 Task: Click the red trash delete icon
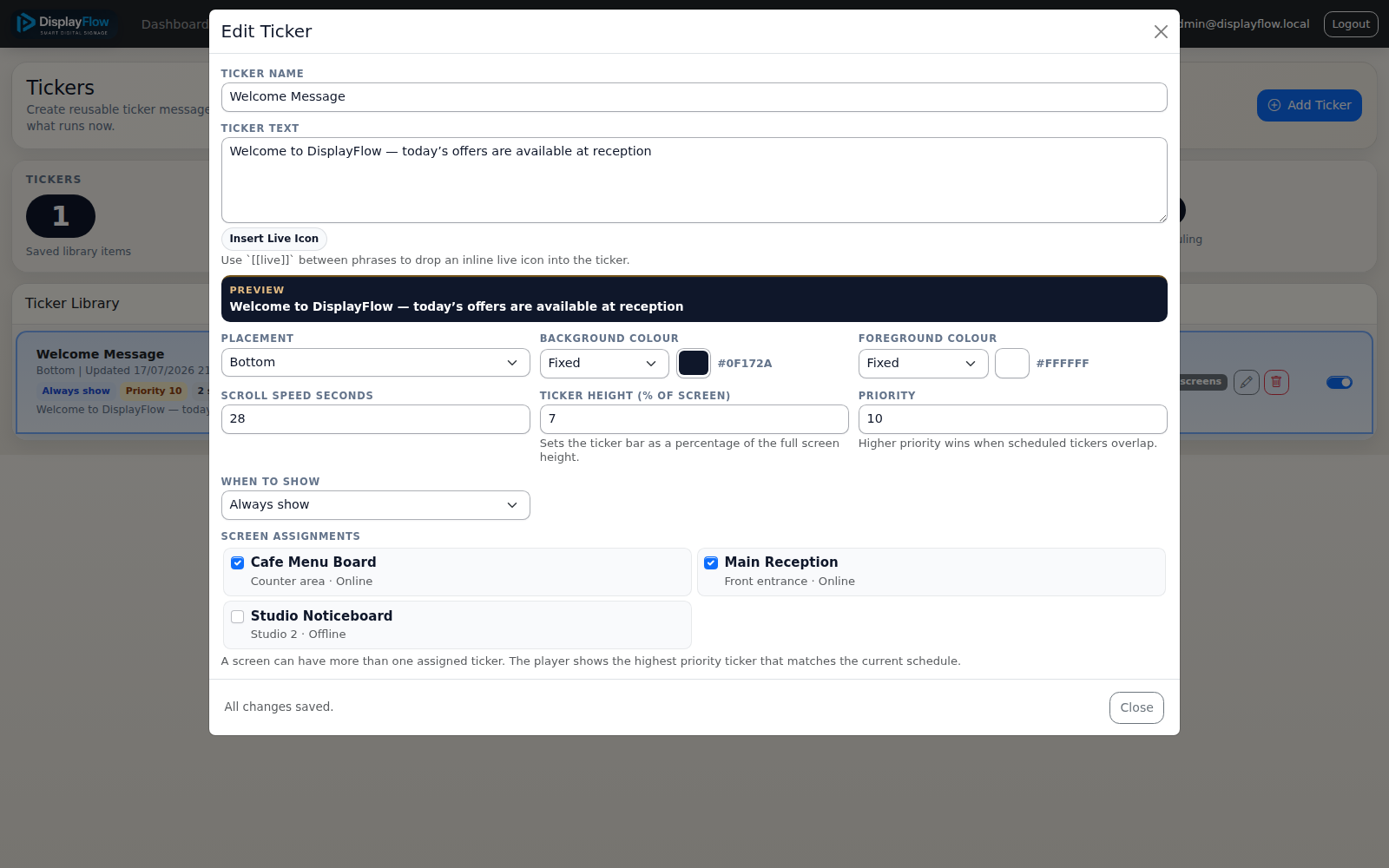click(x=1276, y=382)
